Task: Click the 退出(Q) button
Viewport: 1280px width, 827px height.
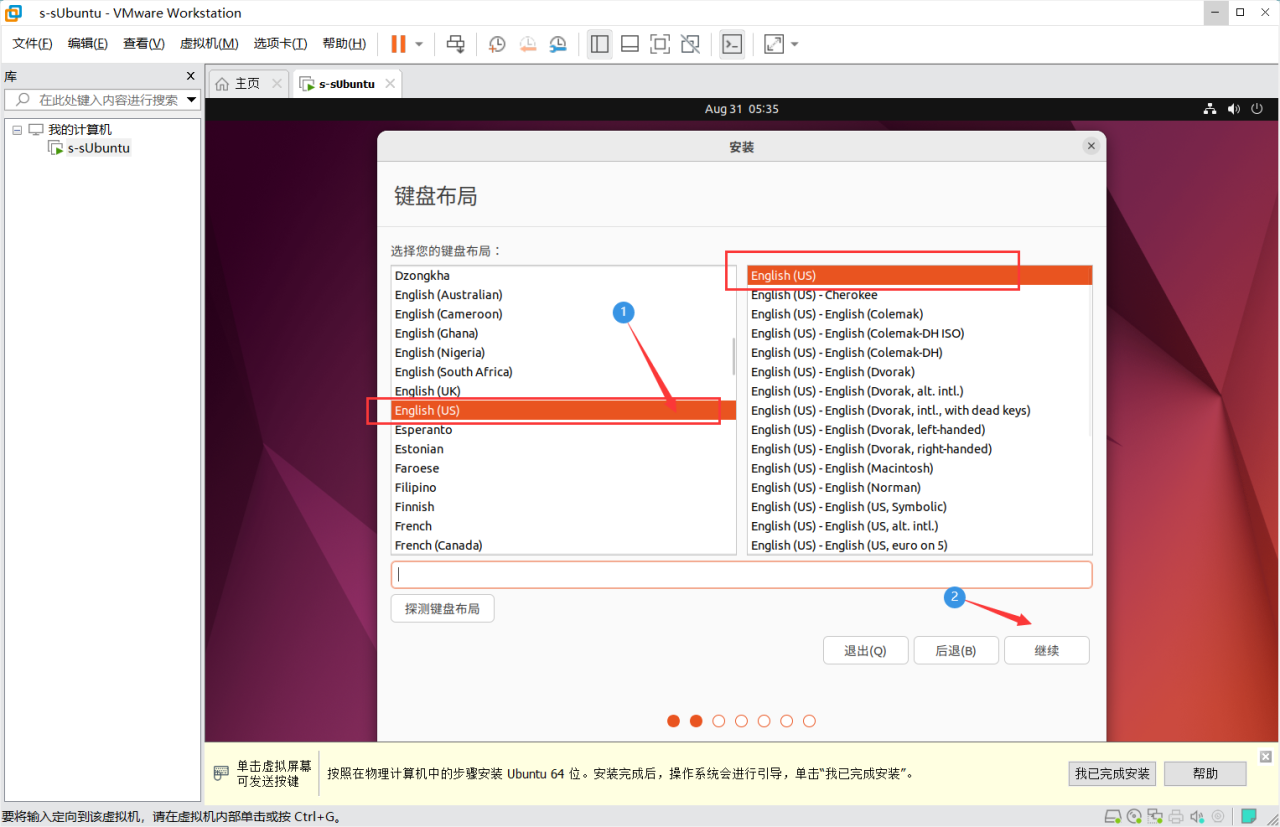Action: click(x=865, y=650)
